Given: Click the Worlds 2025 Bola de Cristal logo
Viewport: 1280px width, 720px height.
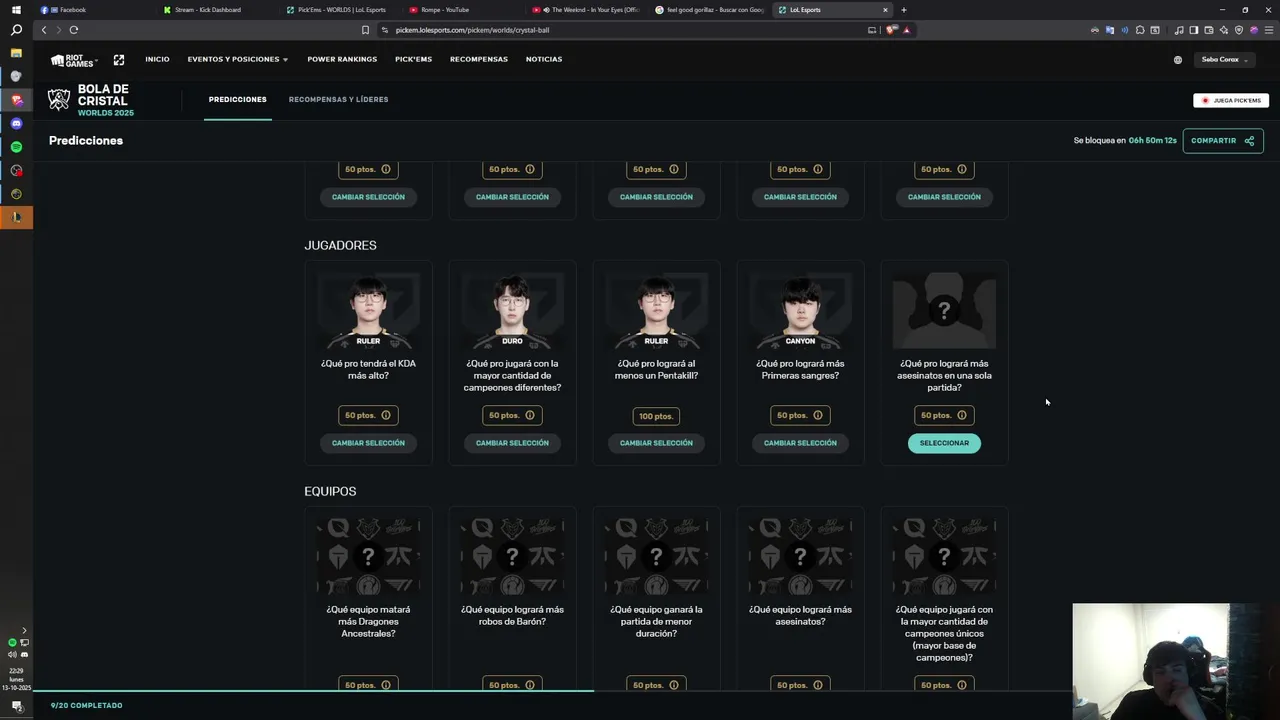Looking at the screenshot, I should pyautogui.click(x=91, y=100).
